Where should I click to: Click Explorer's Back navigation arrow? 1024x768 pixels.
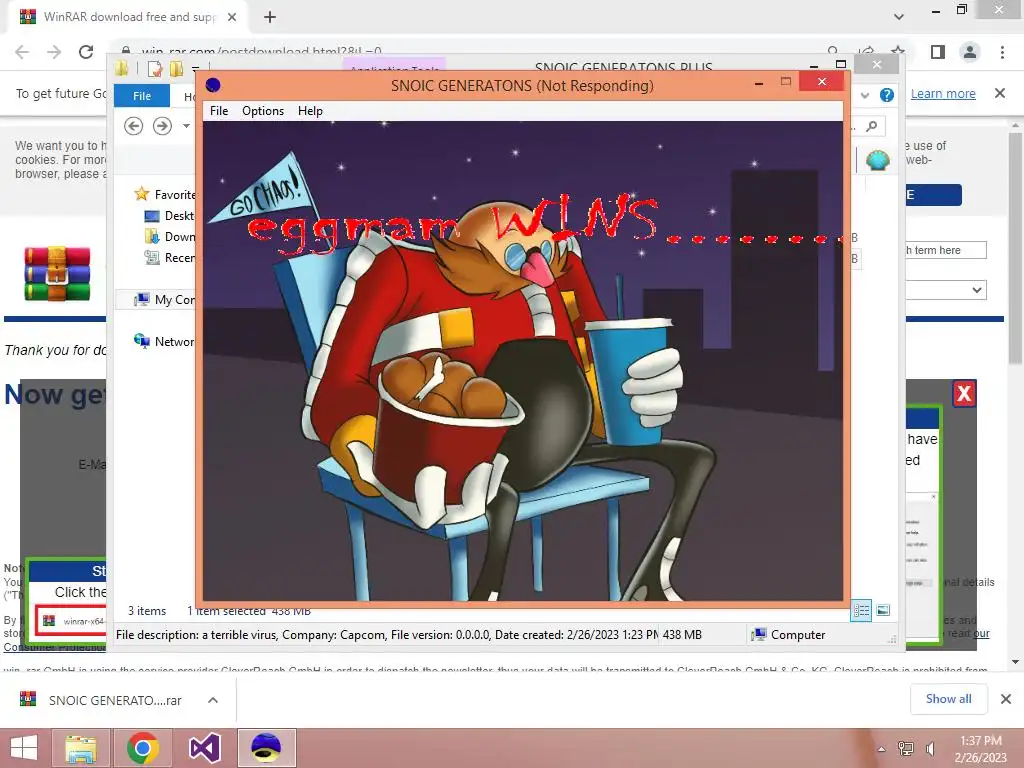133,125
